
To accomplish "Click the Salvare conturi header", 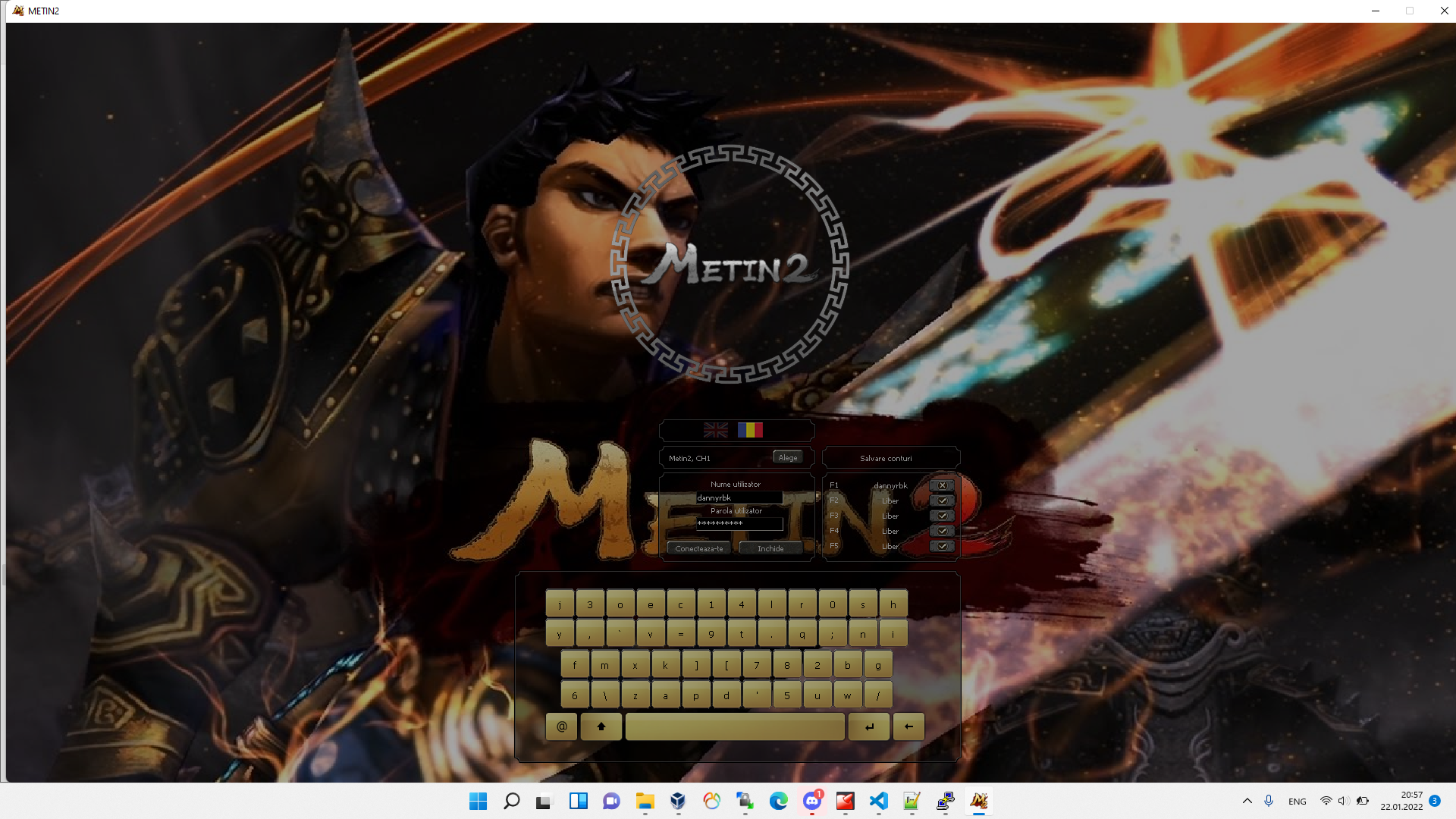I will (886, 458).
